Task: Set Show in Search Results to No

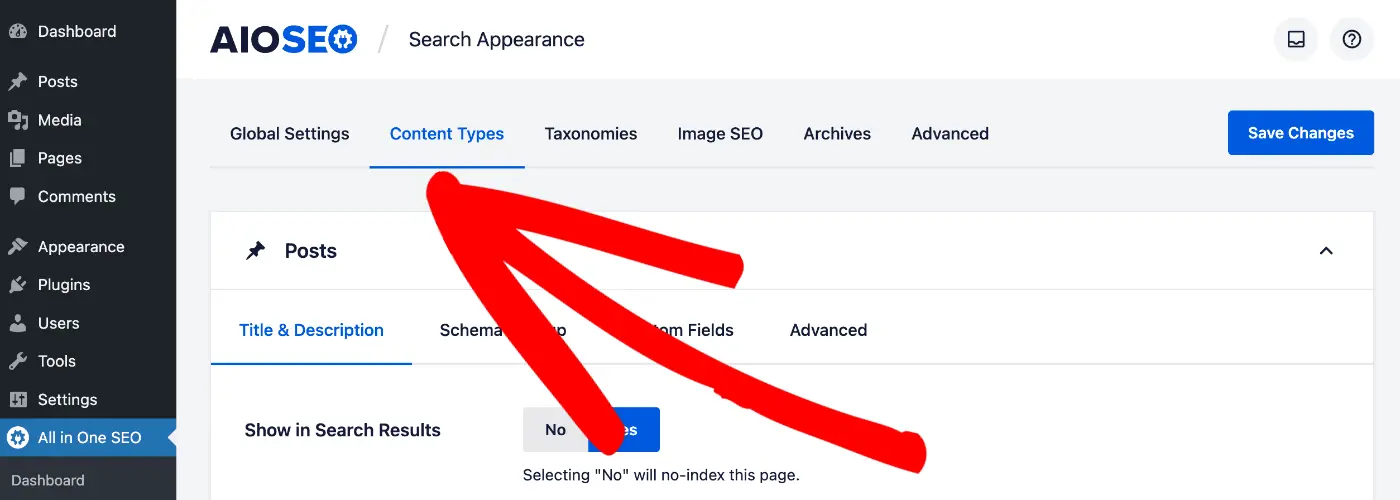Action: point(555,430)
